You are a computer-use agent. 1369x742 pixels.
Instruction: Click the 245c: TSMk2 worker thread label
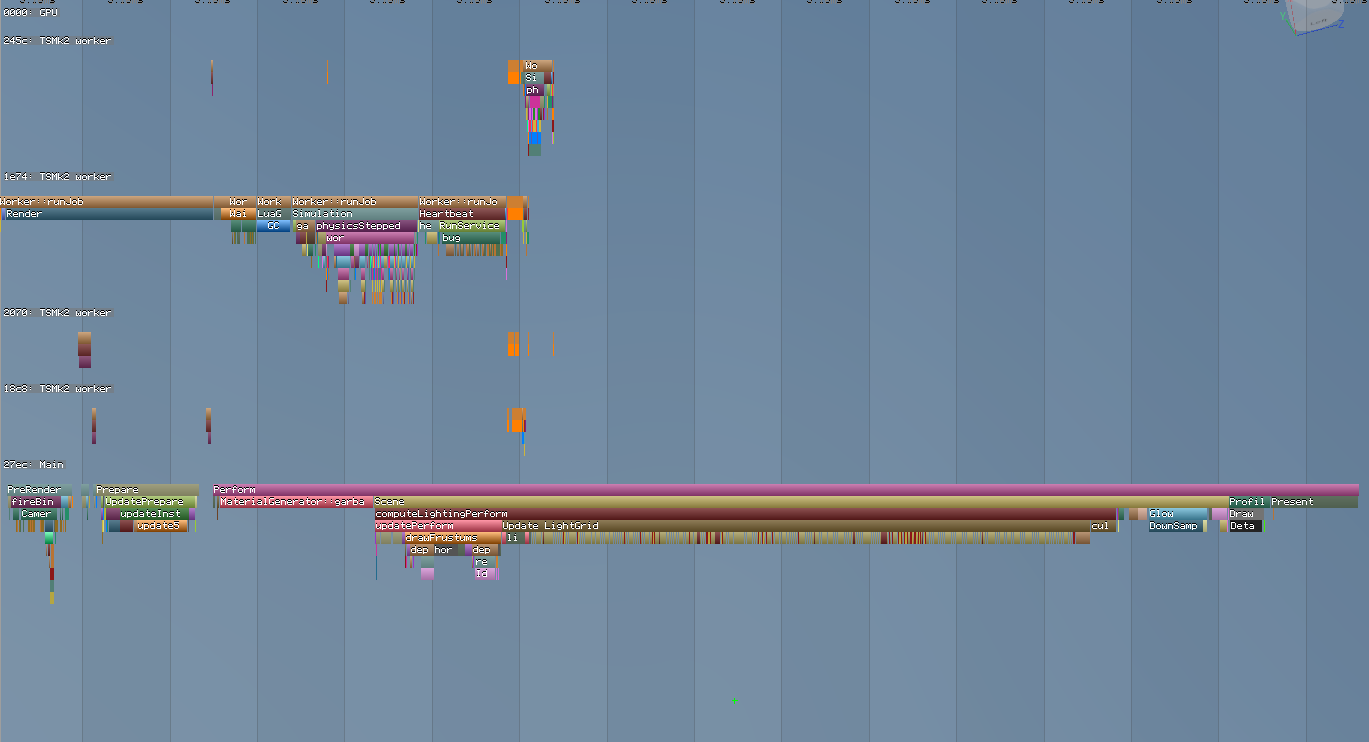57,41
